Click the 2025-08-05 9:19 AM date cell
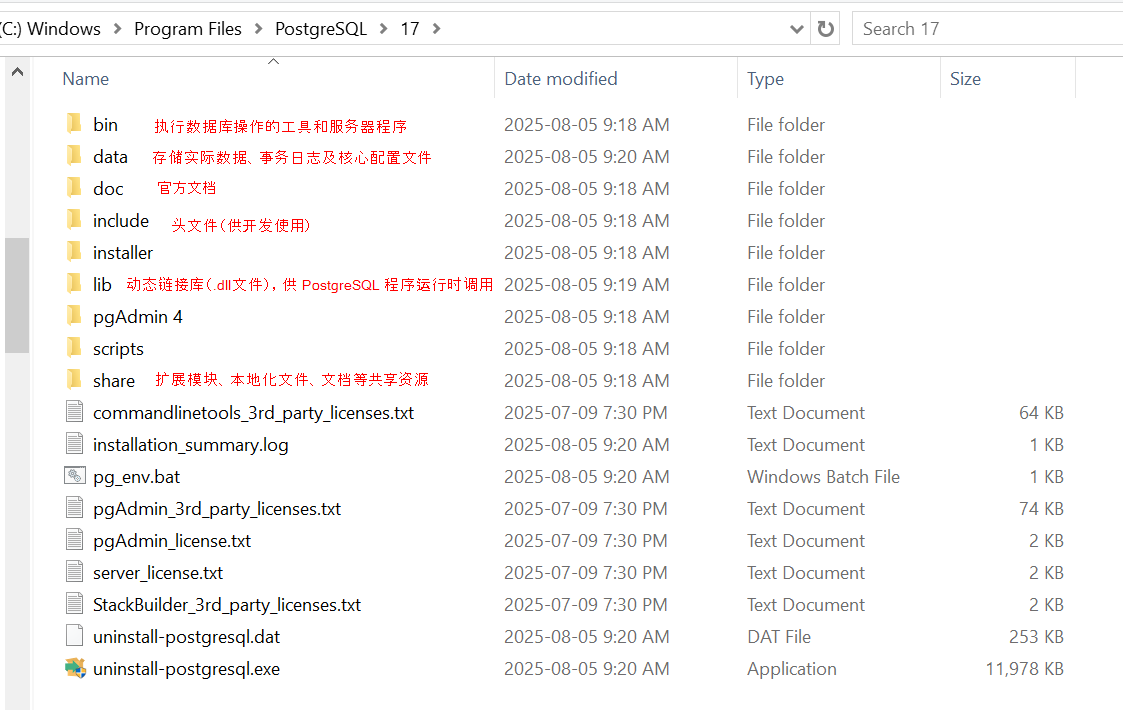Screen dimensions: 1123x710 [x=587, y=284]
